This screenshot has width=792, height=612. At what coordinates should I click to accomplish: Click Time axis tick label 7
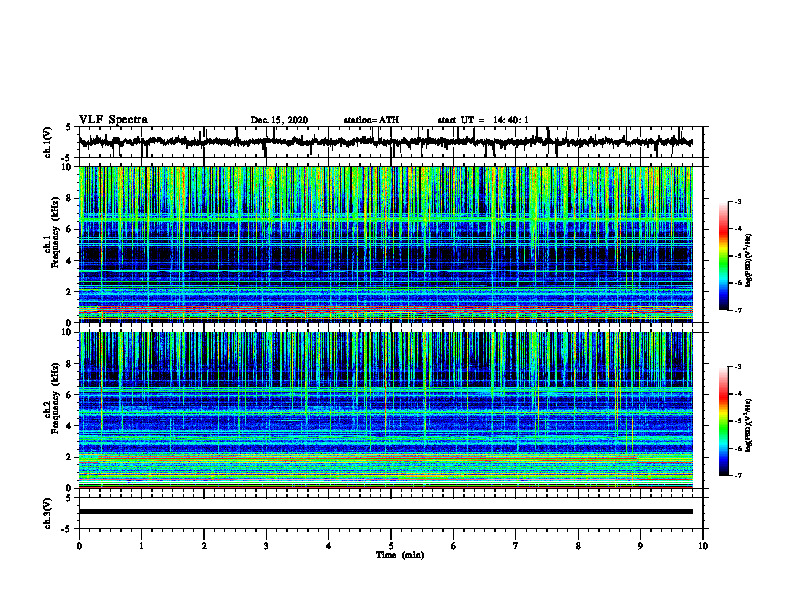click(x=516, y=546)
